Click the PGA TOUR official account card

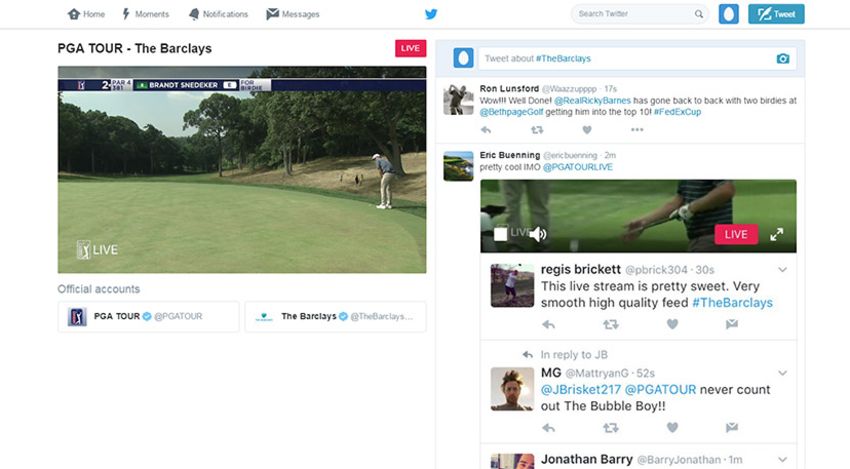(148, 316)
